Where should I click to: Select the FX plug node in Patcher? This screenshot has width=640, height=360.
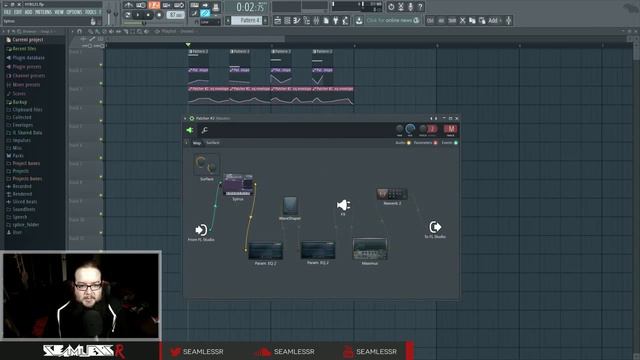click(x=343, y=205)
